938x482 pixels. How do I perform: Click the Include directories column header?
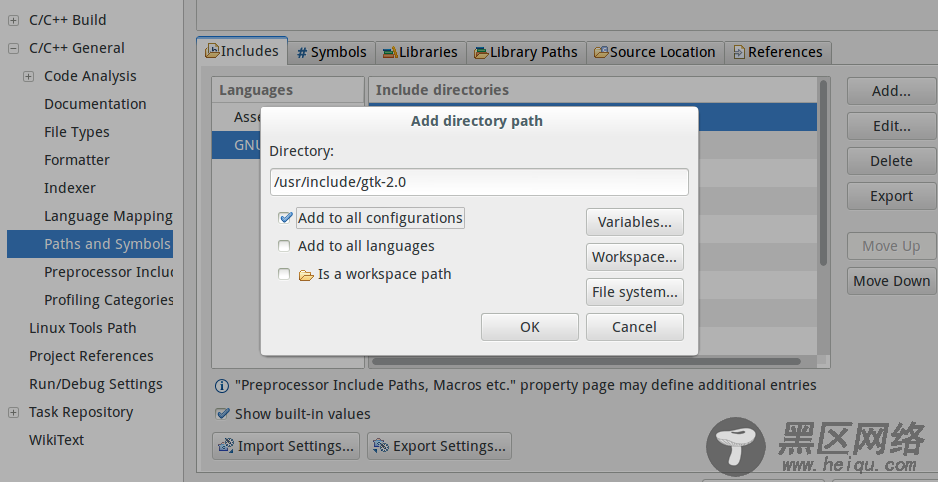pos(593,90)
